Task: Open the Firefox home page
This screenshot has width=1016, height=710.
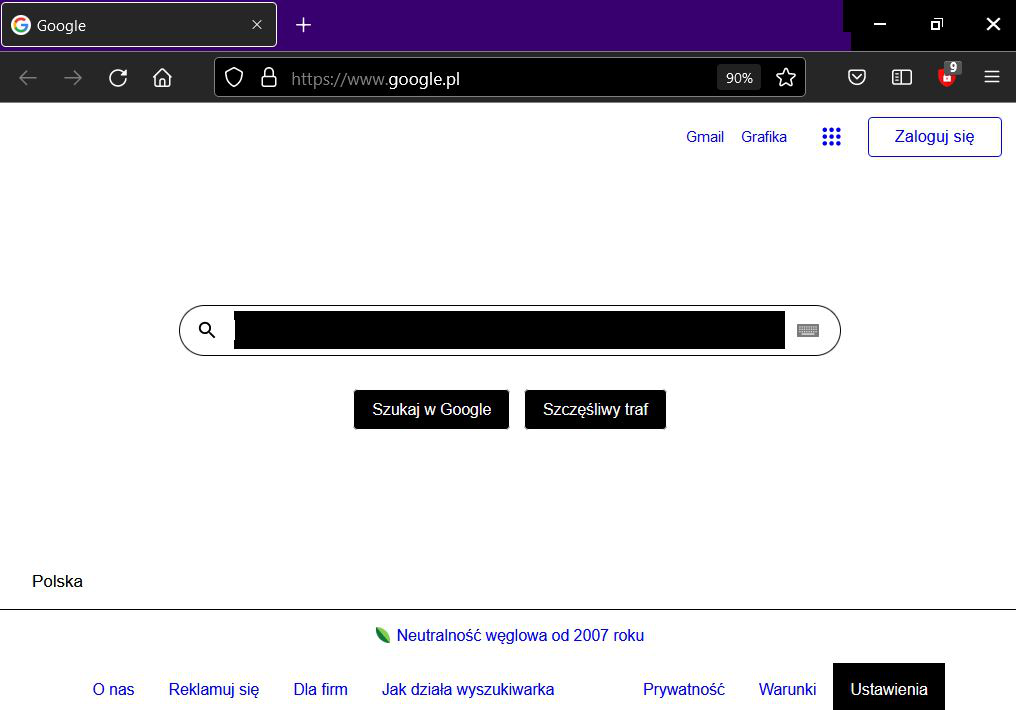Action: (162, 78)
